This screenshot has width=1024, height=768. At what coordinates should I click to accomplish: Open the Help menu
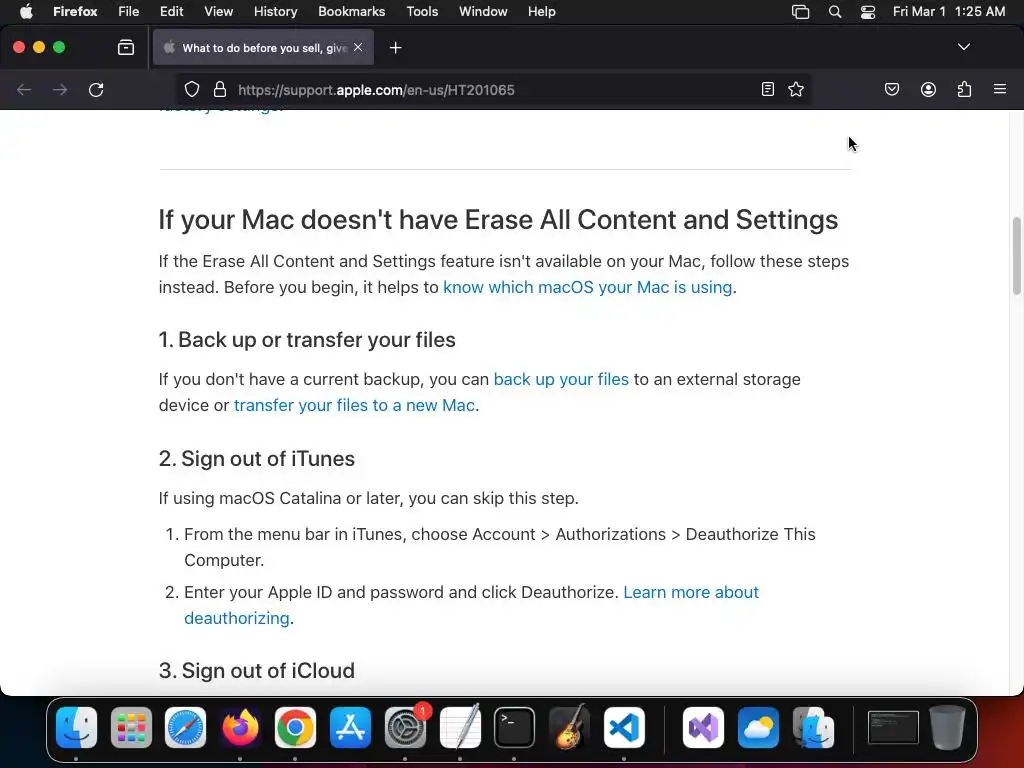(x=541, y=12)
